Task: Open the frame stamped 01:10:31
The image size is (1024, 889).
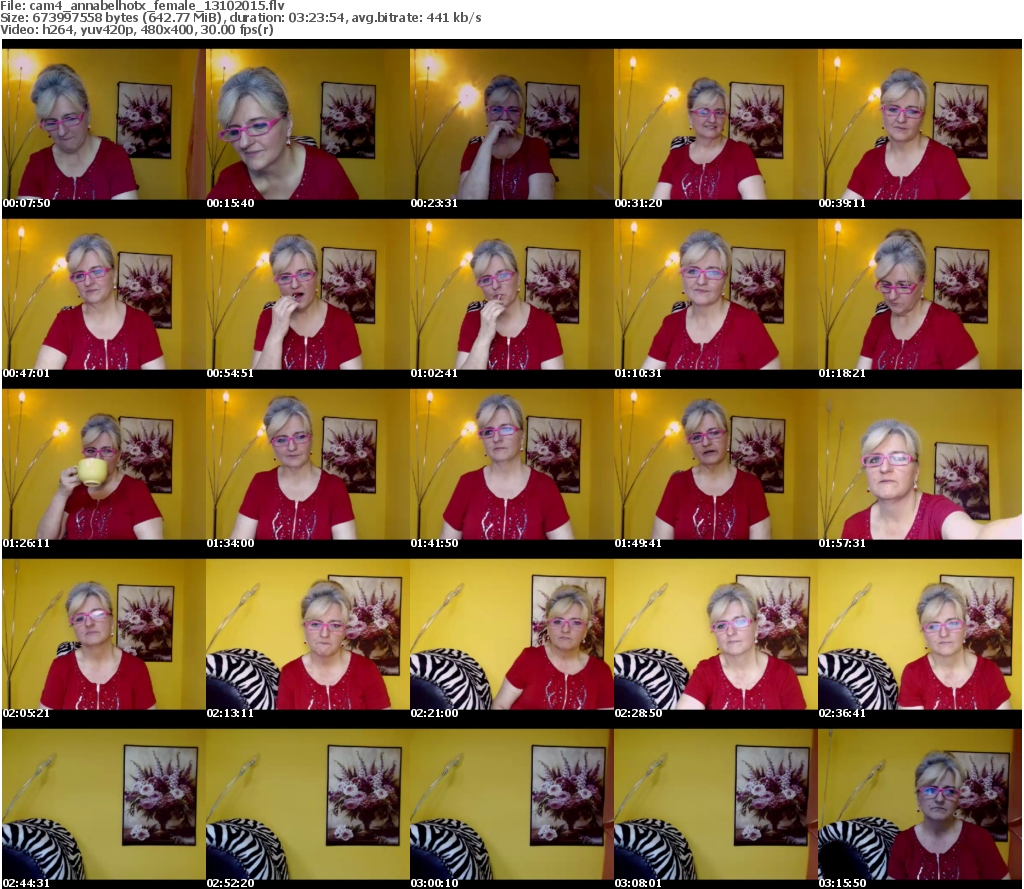Action: point(715,294)
